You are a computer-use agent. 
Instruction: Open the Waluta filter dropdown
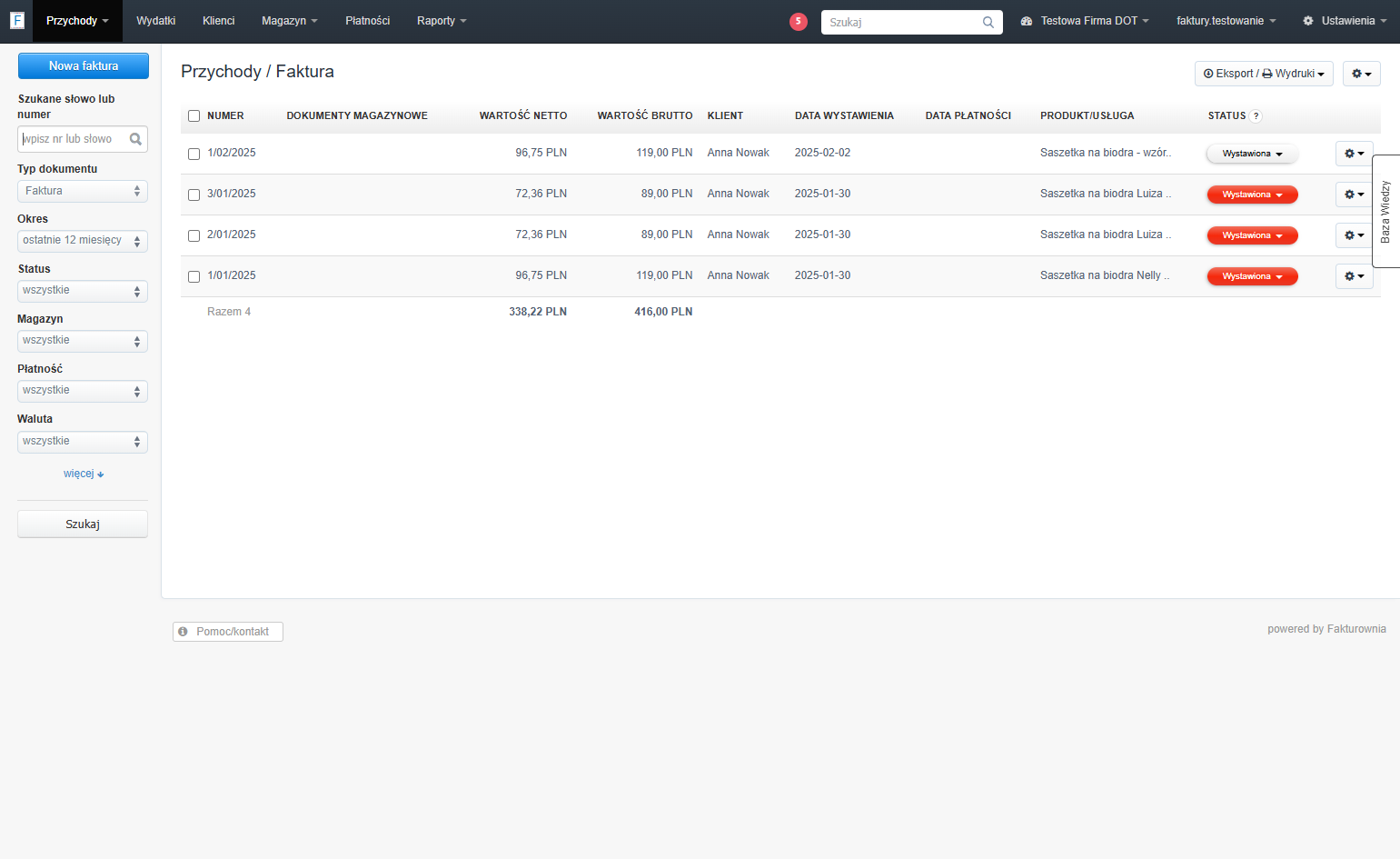[83, 442]
